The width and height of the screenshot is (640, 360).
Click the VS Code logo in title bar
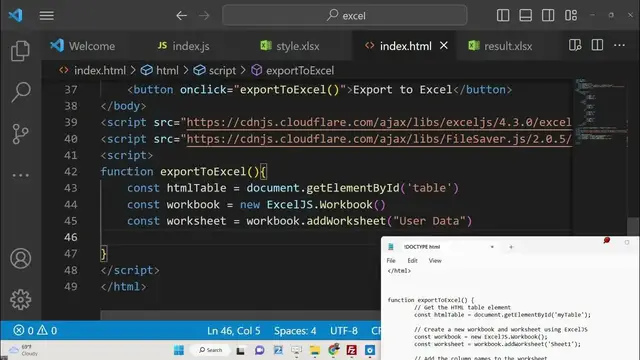(16, 16)
